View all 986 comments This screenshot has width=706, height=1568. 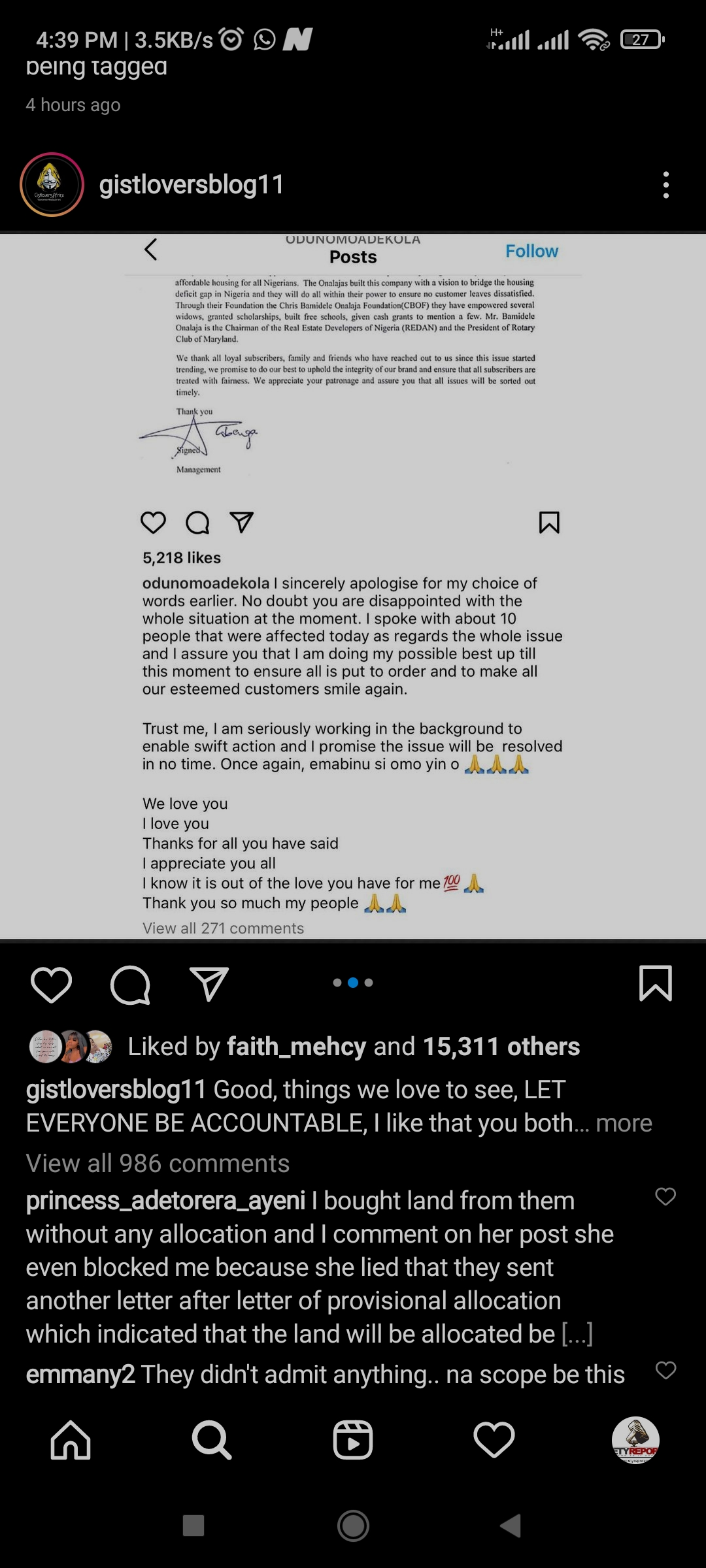(158, 1164)
